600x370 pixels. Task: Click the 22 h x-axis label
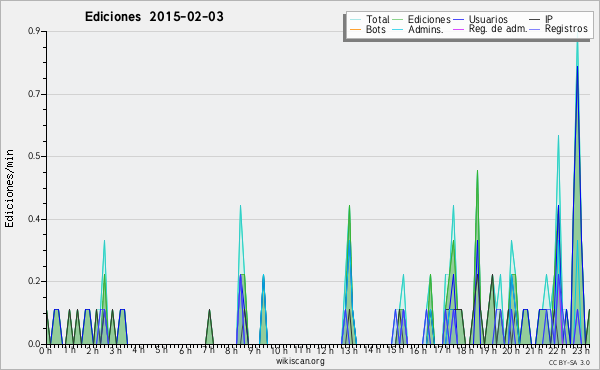[558, 350]
